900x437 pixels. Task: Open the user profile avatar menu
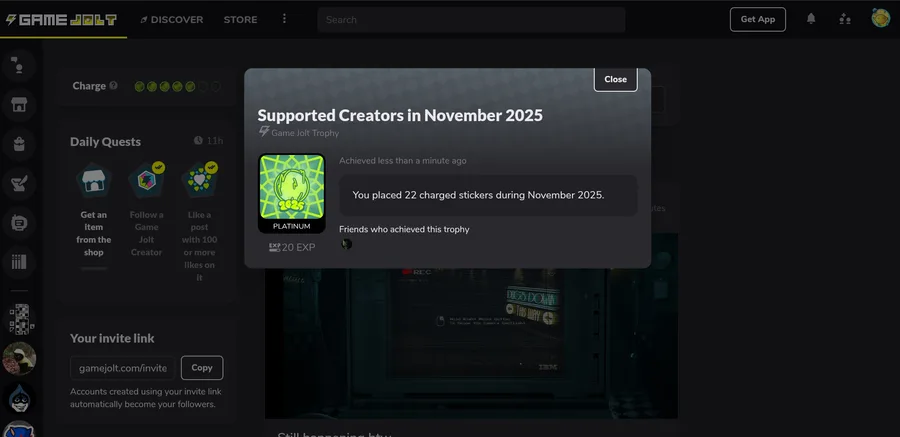point(880,18)
